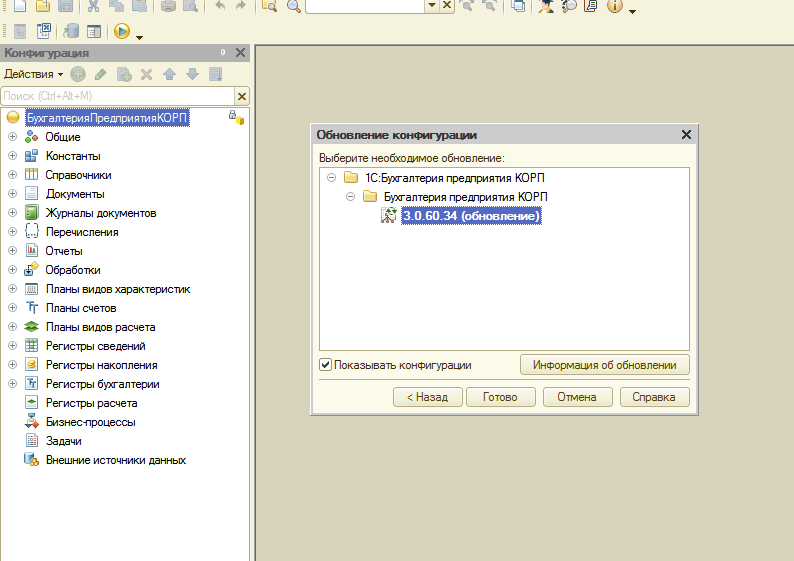Select the 3.0.60.34 (обновление) item

click(x=471, y=216)
